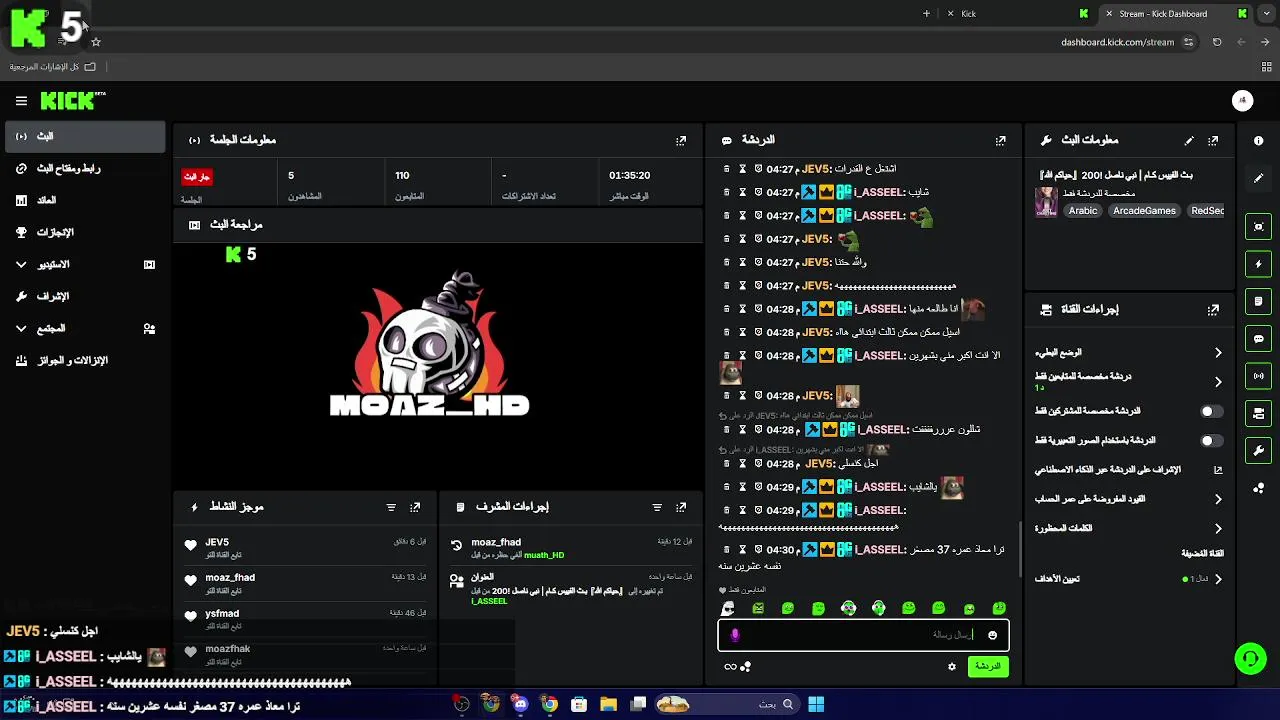Open Drops and rewards sidebar item

85,361
